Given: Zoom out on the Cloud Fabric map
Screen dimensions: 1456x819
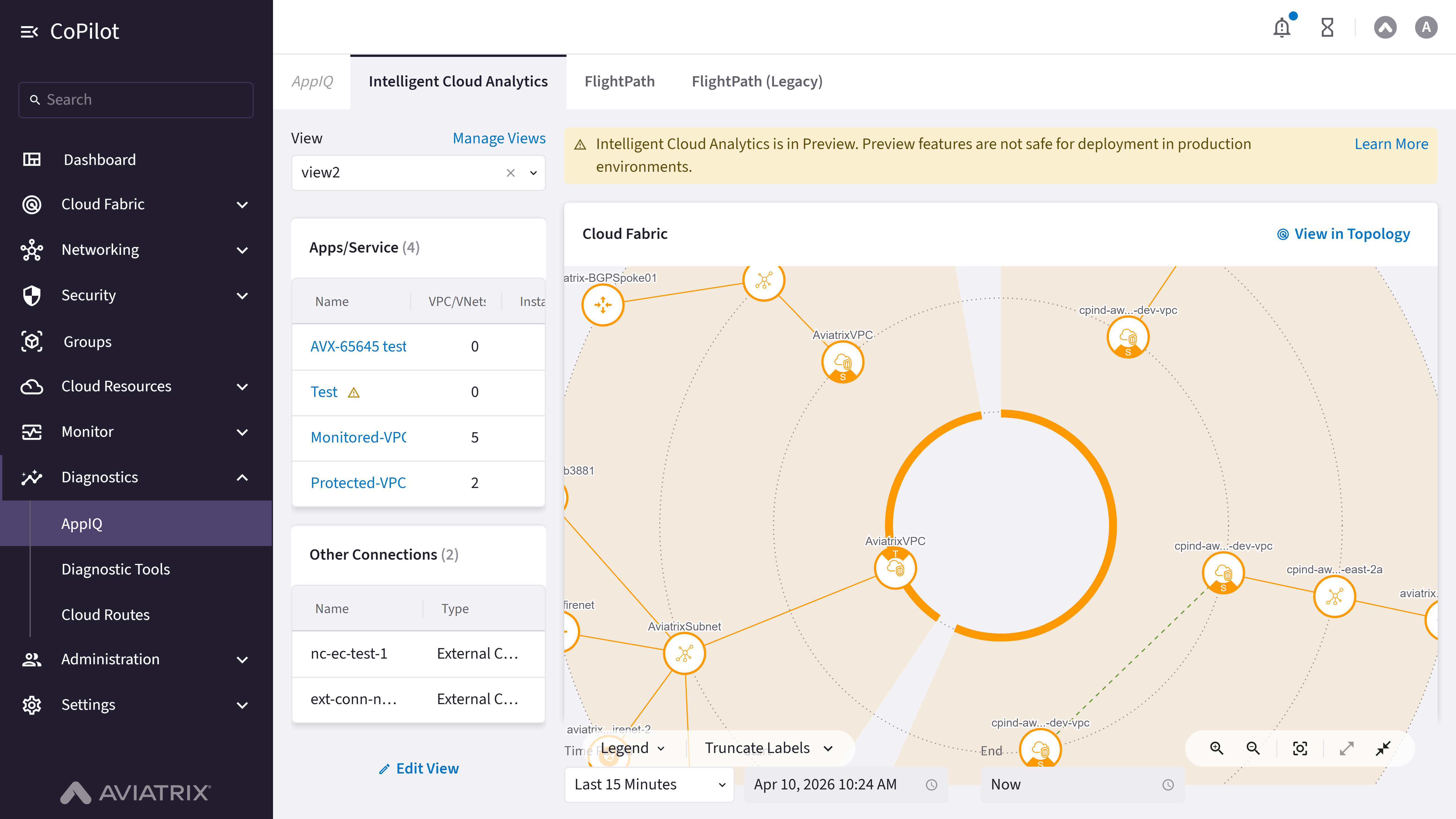Looking at the screenshot, I should (x=1253, y=748).
